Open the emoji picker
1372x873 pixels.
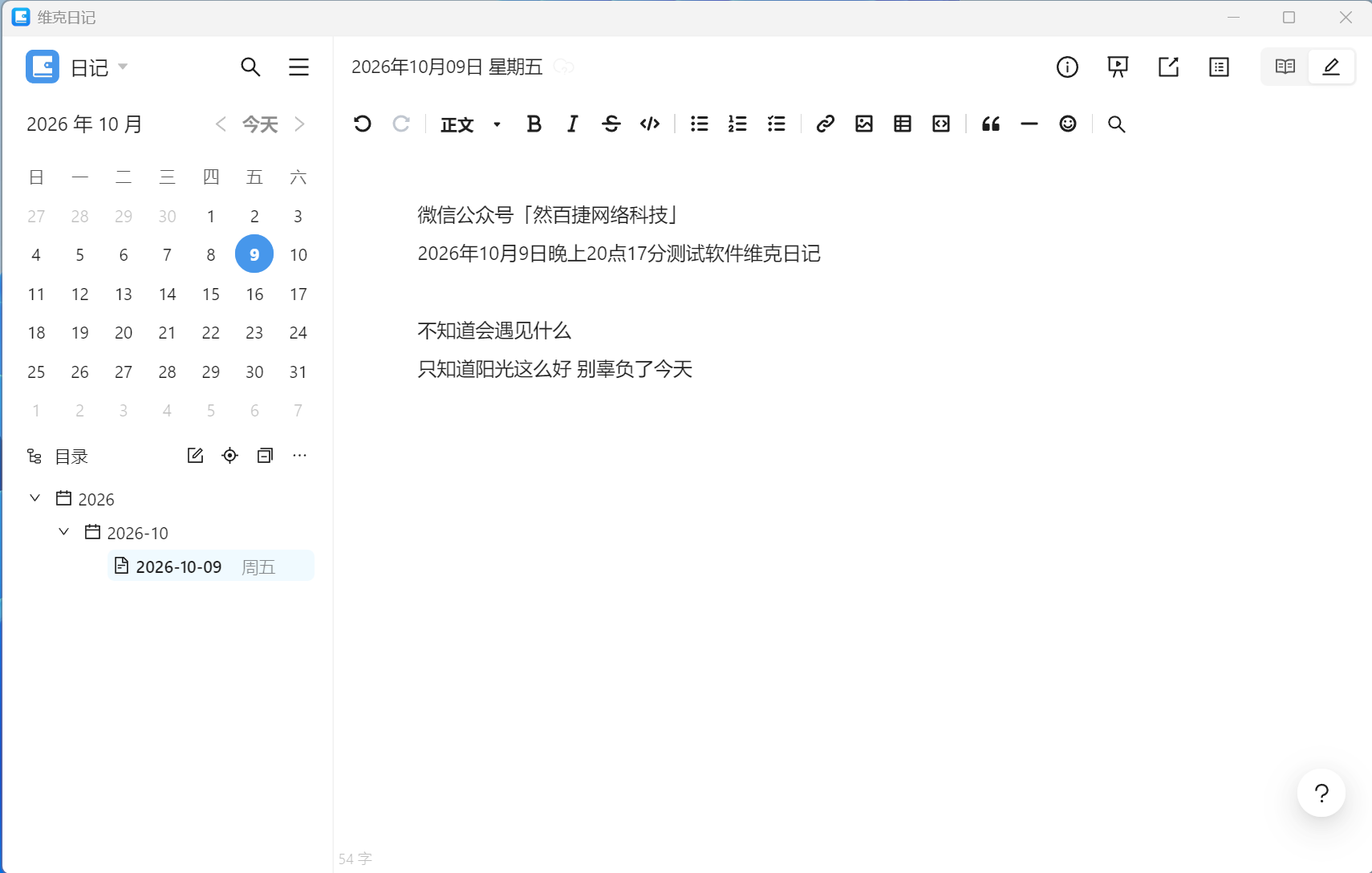pyautogui.click(x=1068, y=124)
